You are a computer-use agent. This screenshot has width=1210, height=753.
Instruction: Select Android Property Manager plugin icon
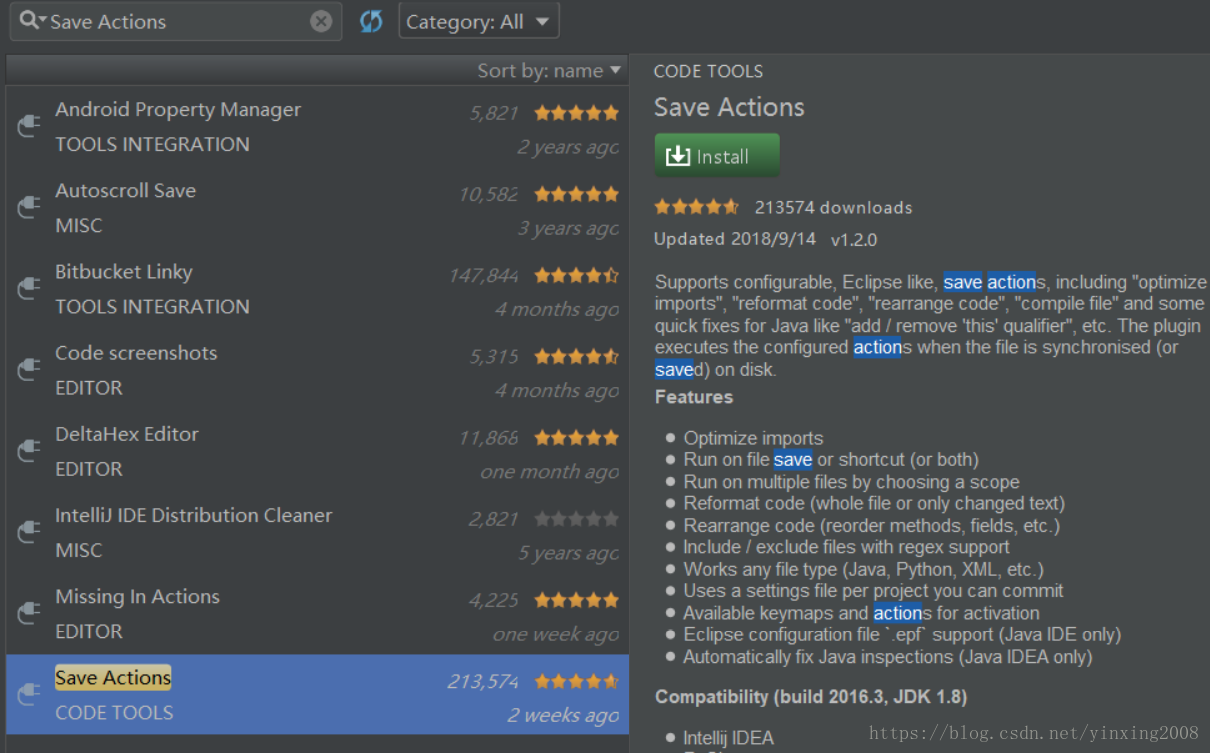pos(28,126)
